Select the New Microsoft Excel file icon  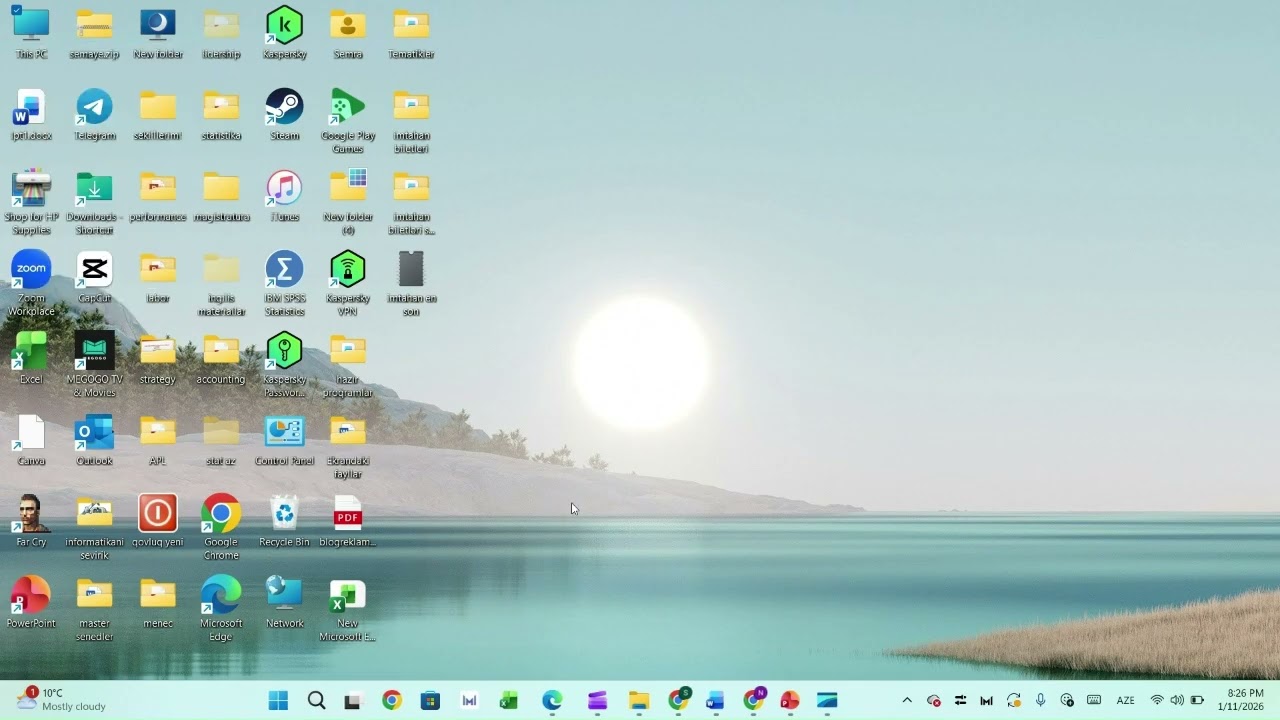pyautogui.click(x=348, y=609)
